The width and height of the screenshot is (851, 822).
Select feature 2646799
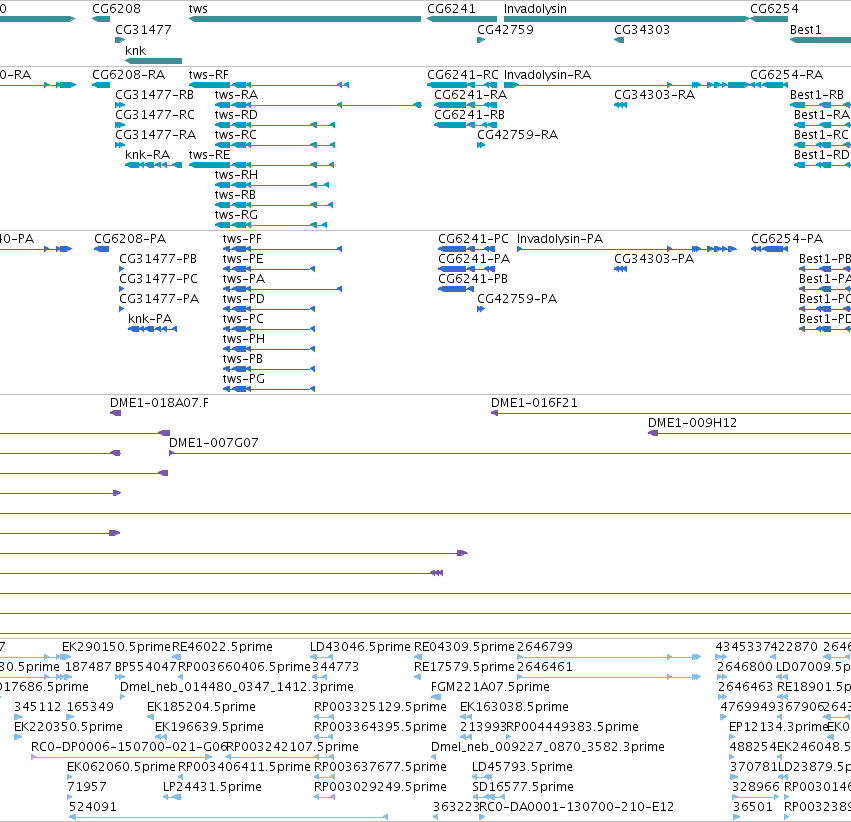pos(545,647)
